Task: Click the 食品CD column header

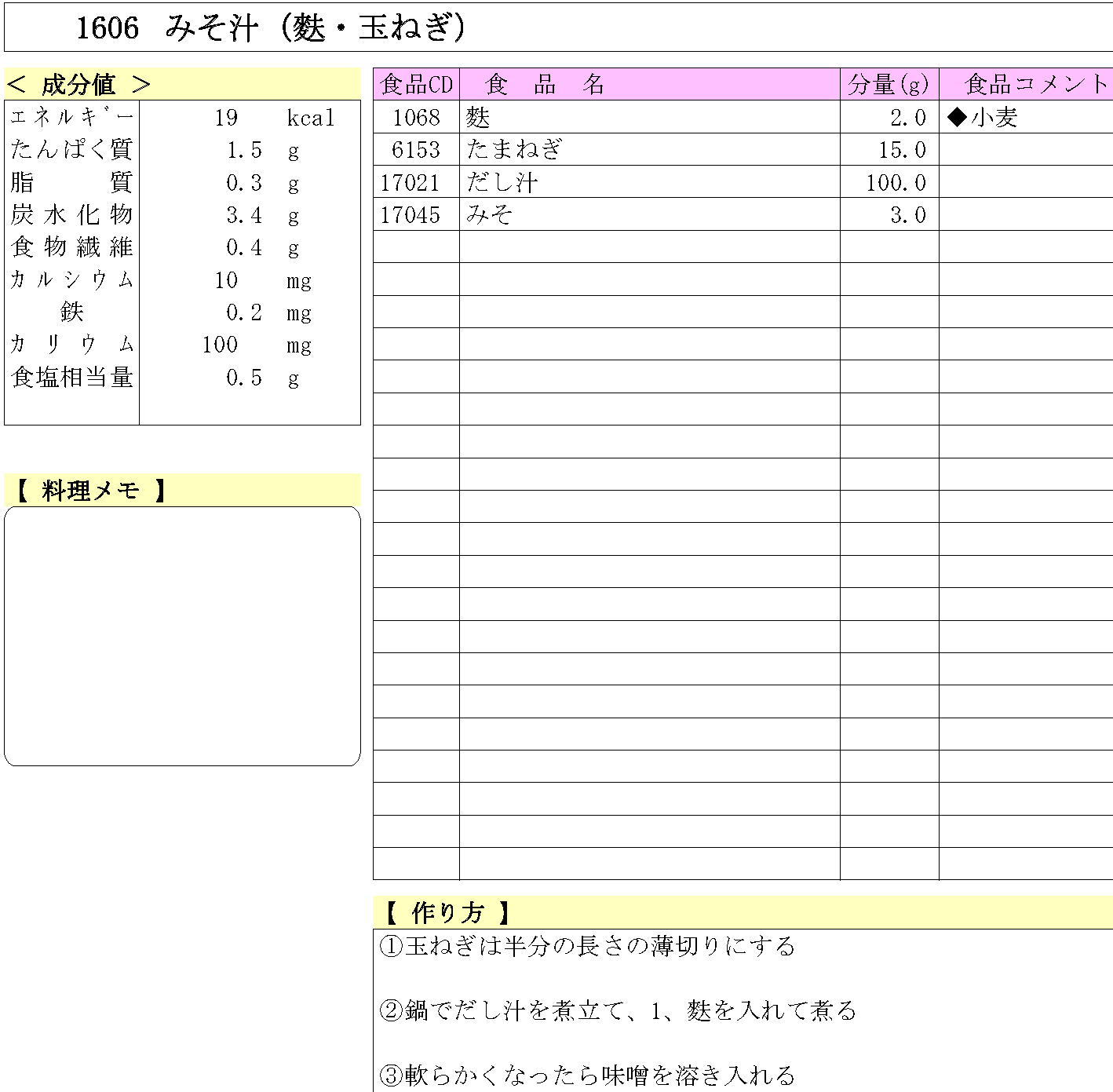Action: pos(416,84)
